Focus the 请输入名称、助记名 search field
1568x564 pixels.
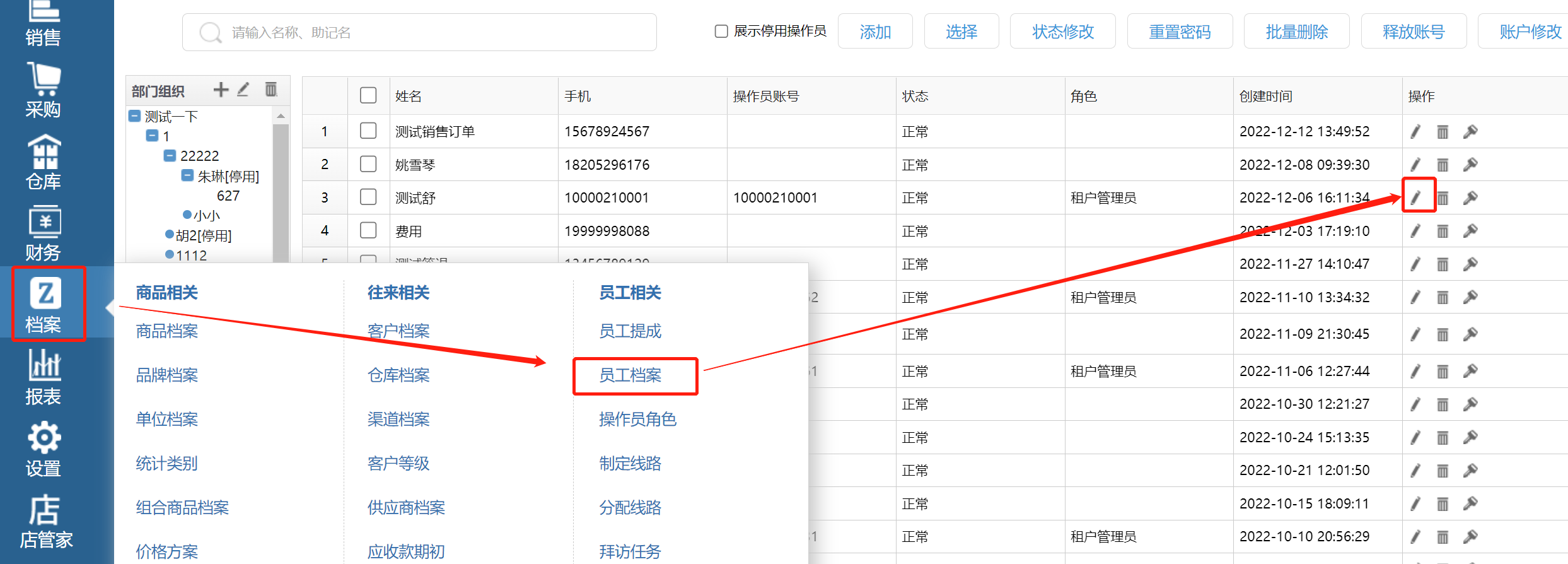[x=419, y=32]
